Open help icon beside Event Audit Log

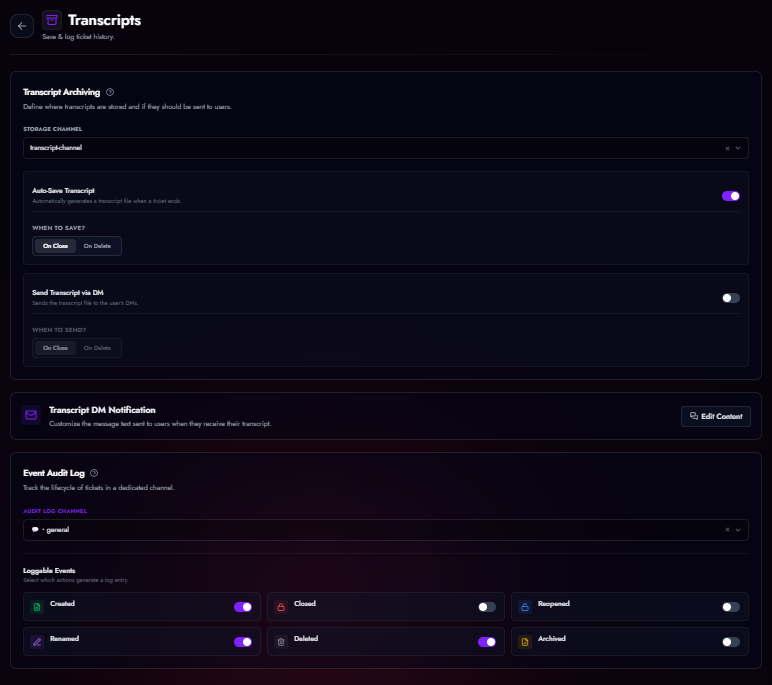point(94,473)
